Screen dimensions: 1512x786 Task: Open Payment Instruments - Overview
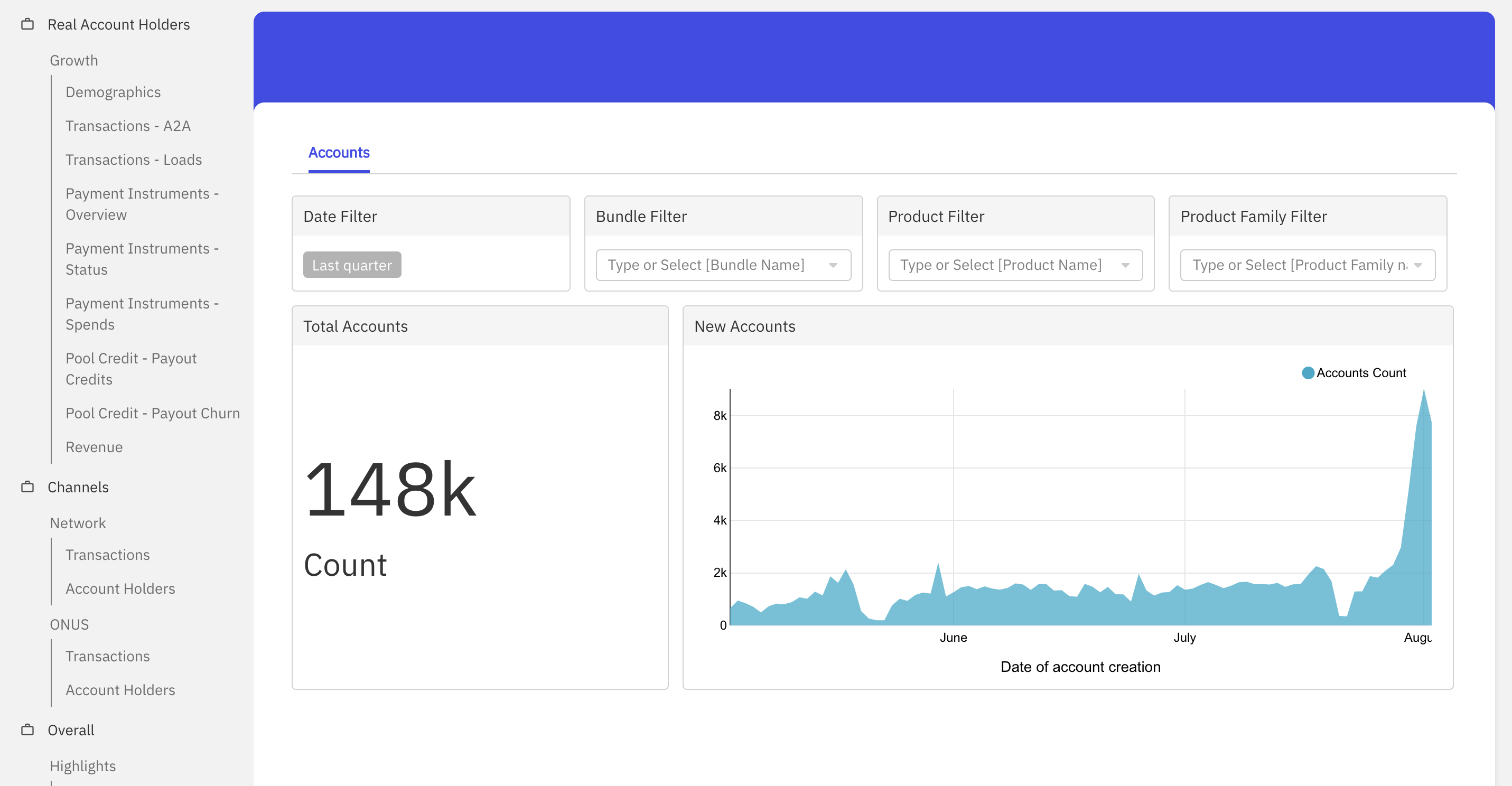tap(142, 204)
